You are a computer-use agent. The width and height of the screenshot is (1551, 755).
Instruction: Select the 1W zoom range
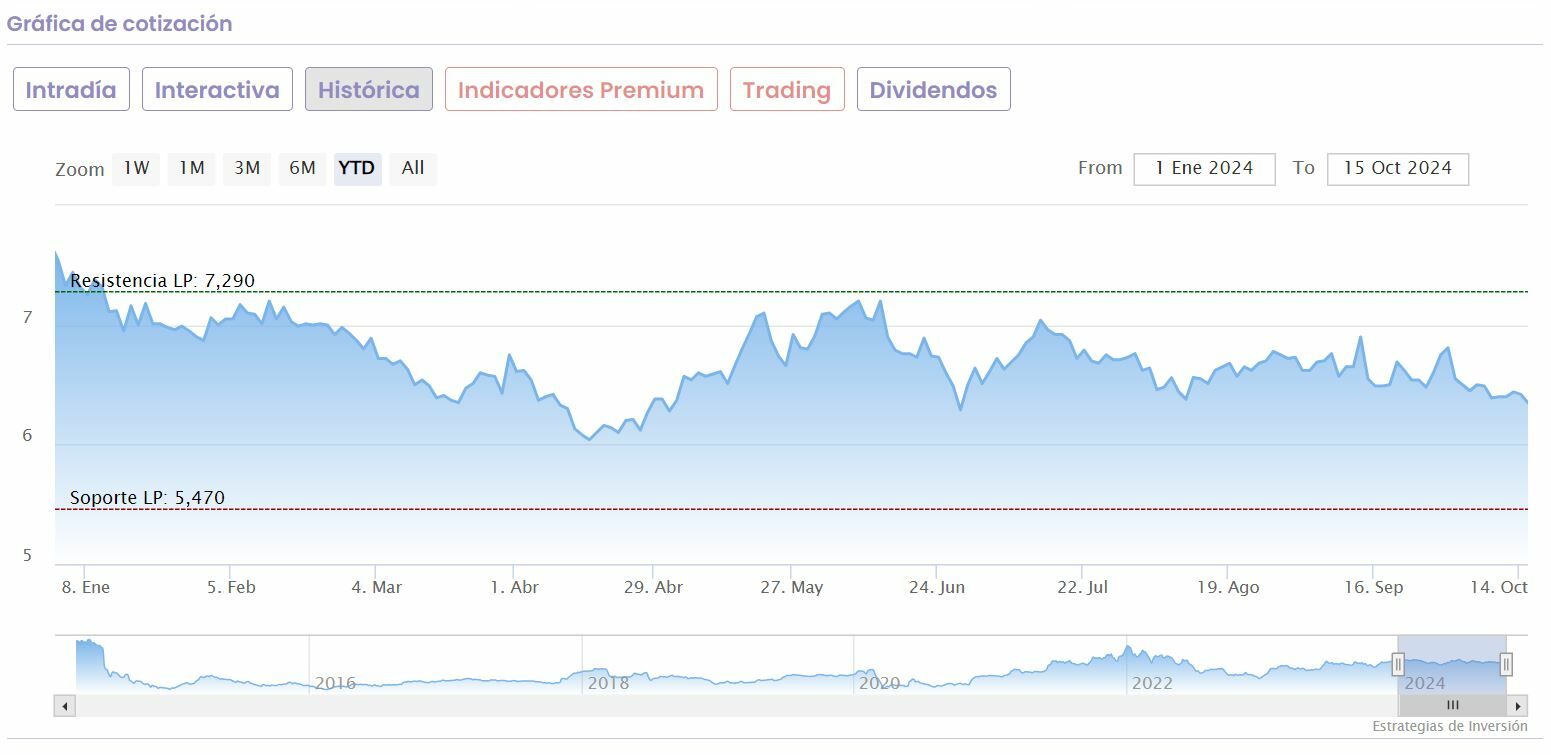click(136, 168)
